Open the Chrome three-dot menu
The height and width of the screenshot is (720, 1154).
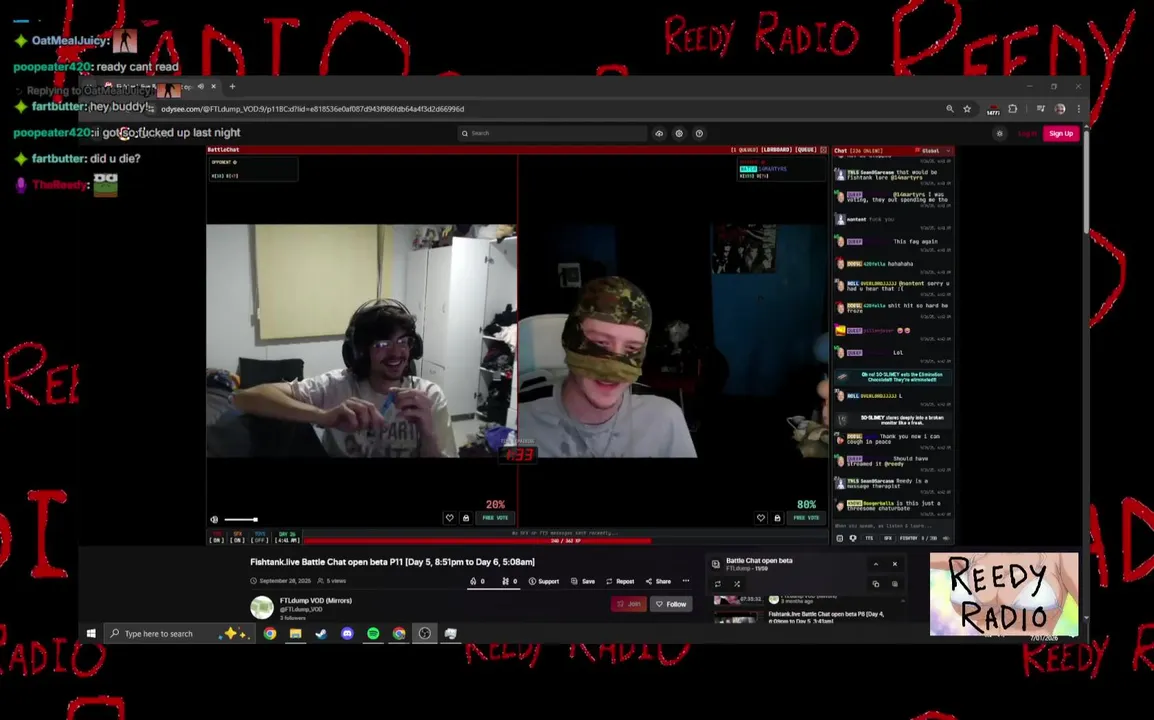1079,109
